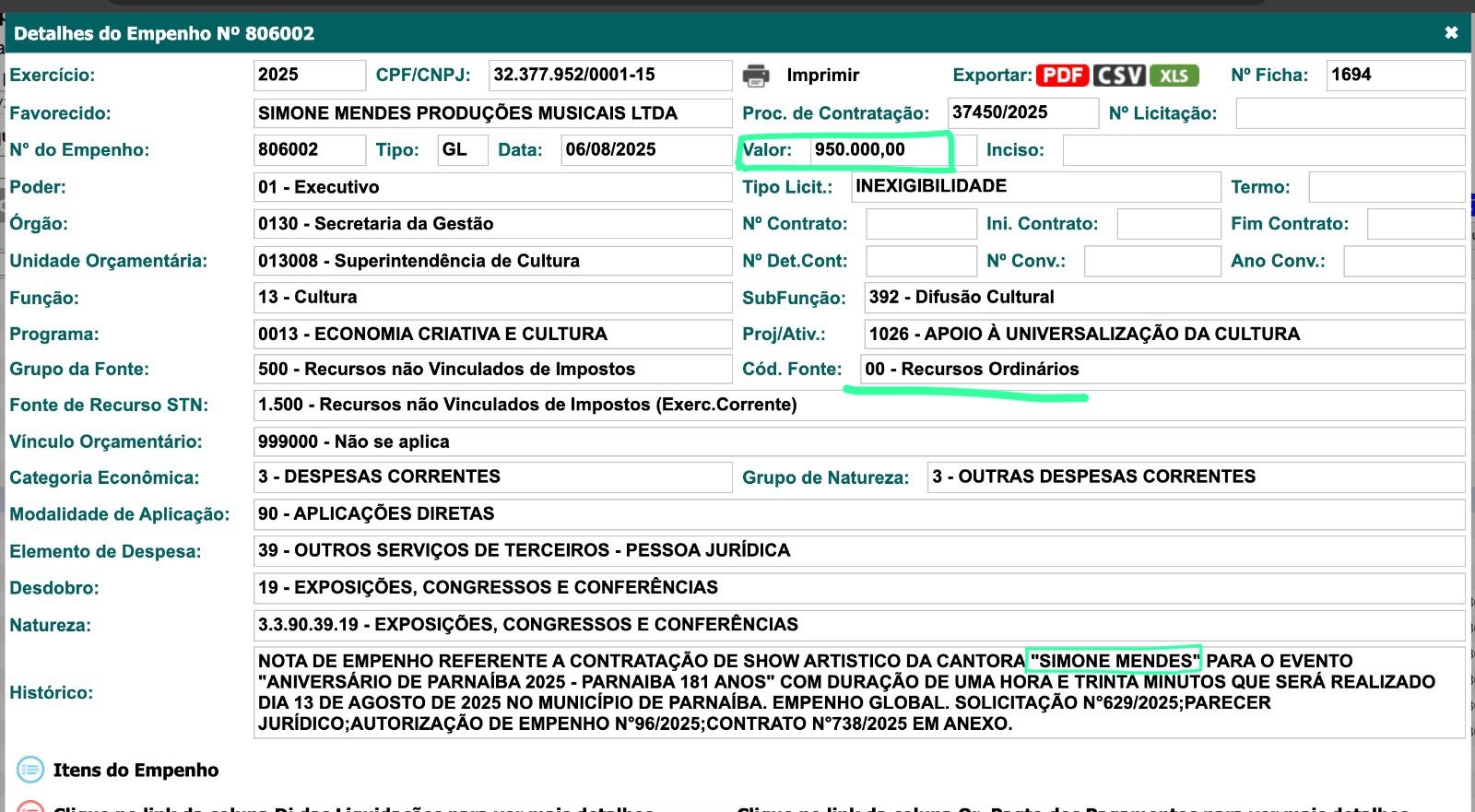Click the empty Inciso field
The height and width of the screenshot is (812, 1475).
[1264, 150]
